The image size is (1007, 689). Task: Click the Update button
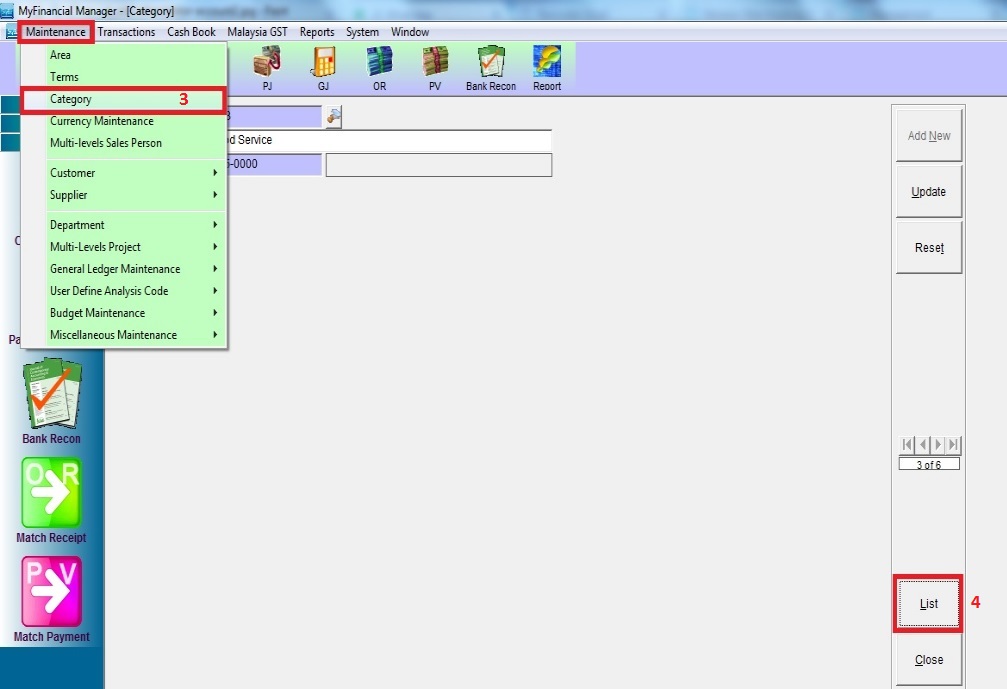click(x=928, y=192)
